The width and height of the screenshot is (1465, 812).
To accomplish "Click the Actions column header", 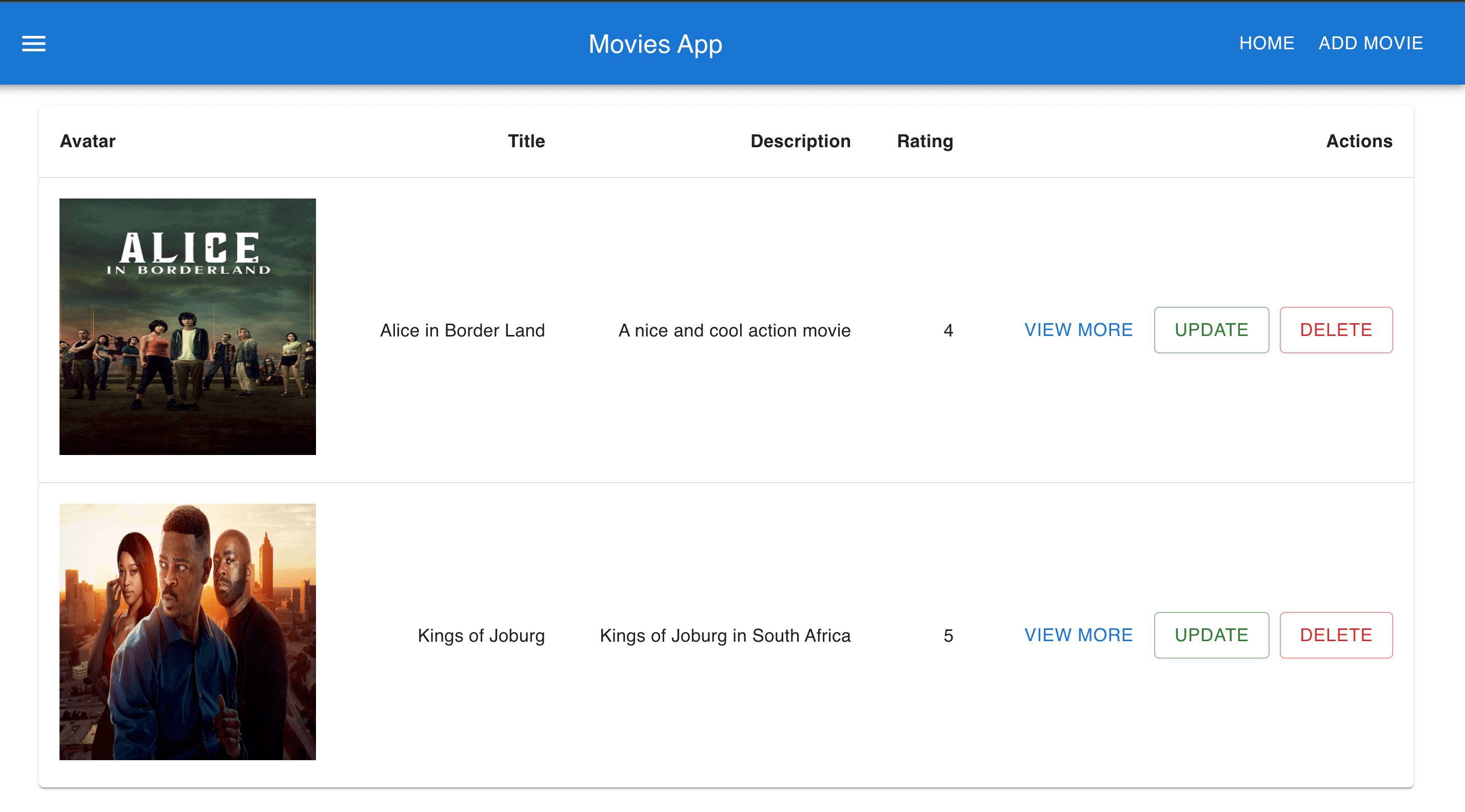I will coord(1359,141).
